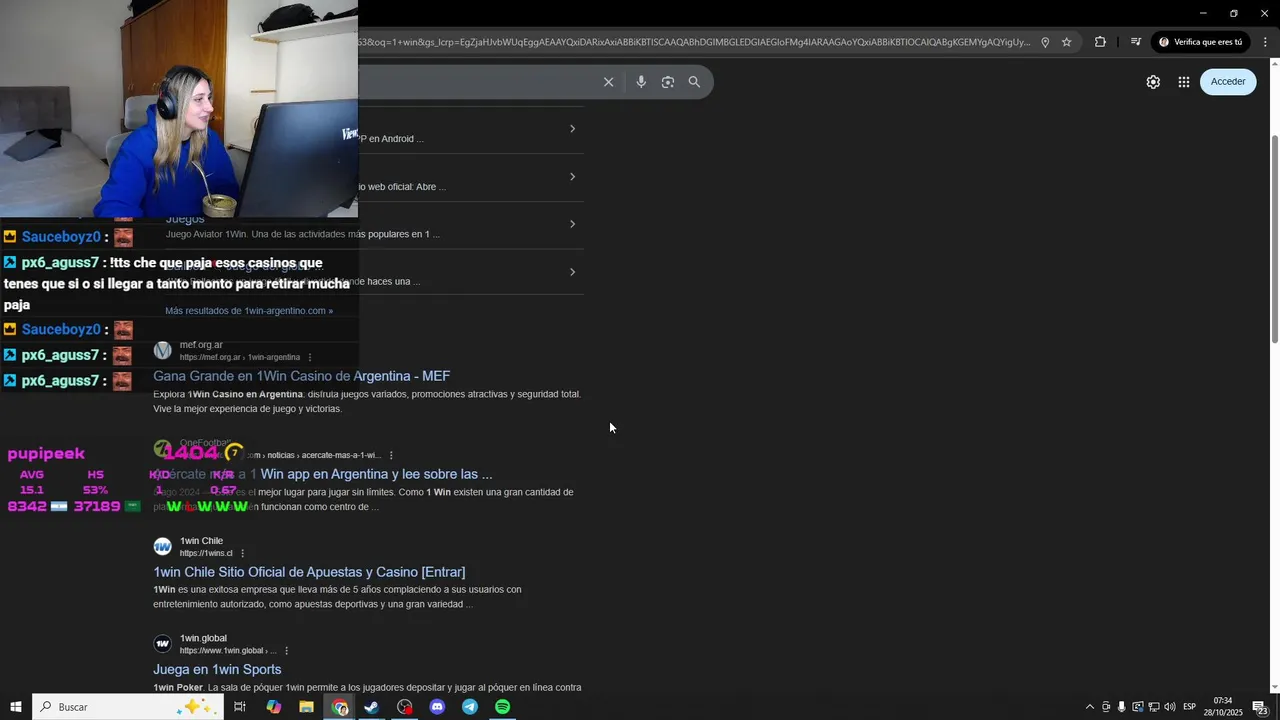Open Task View on the taskbar
This screenshot has height=720, width=1280.
pos(240,707)
